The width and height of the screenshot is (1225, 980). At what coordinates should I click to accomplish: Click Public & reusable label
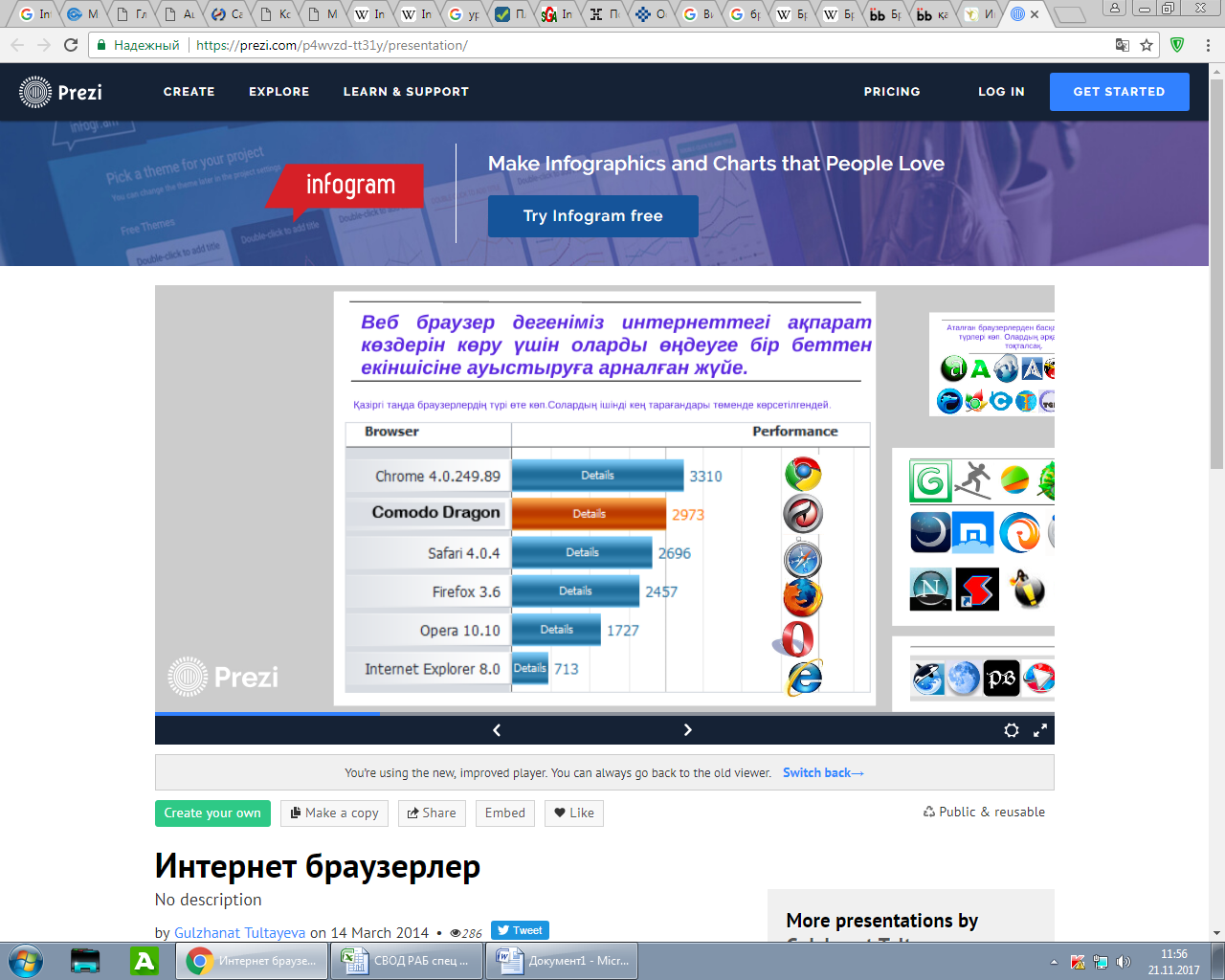pyautogui.click(x=984, y=812)
